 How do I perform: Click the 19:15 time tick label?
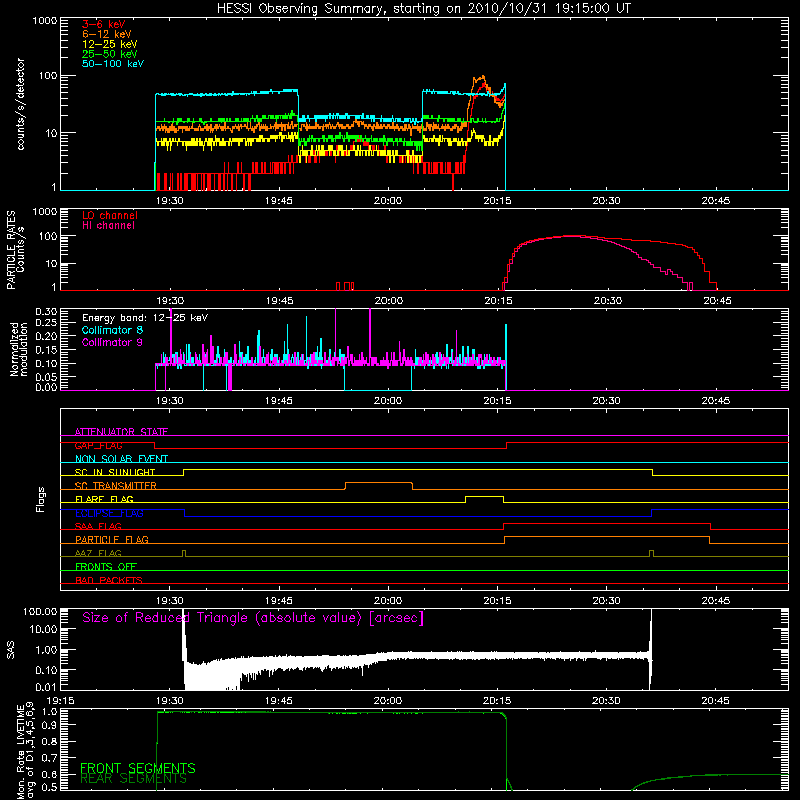(x=60, y=701)
